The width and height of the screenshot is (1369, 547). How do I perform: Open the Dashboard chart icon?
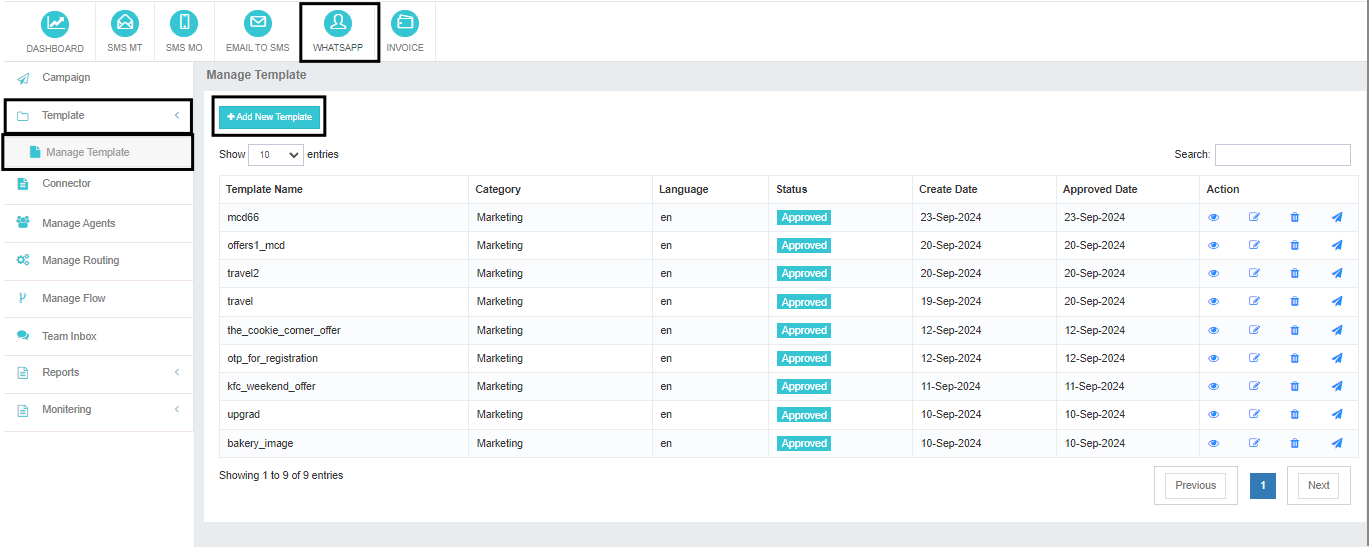click(x=55, y=23)
